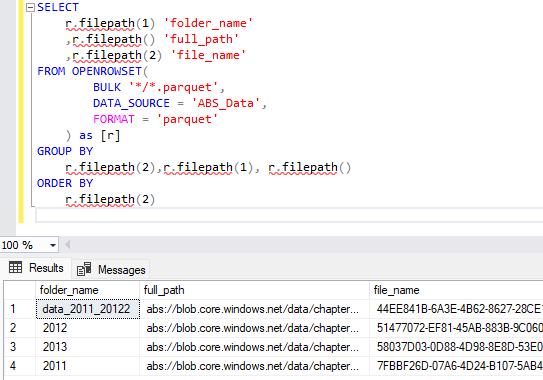Click the Messages tab icon
The width and height of the screenshot is (543, 380).
pyautogui.click(x=84, y=269)
